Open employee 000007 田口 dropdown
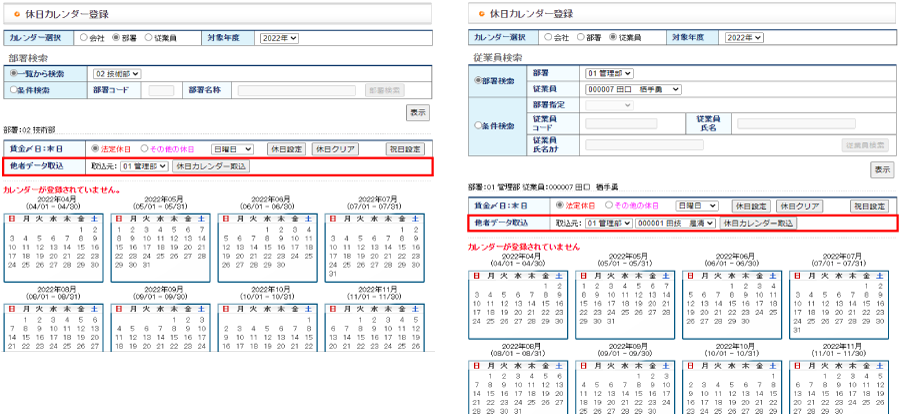 [633, 90]
